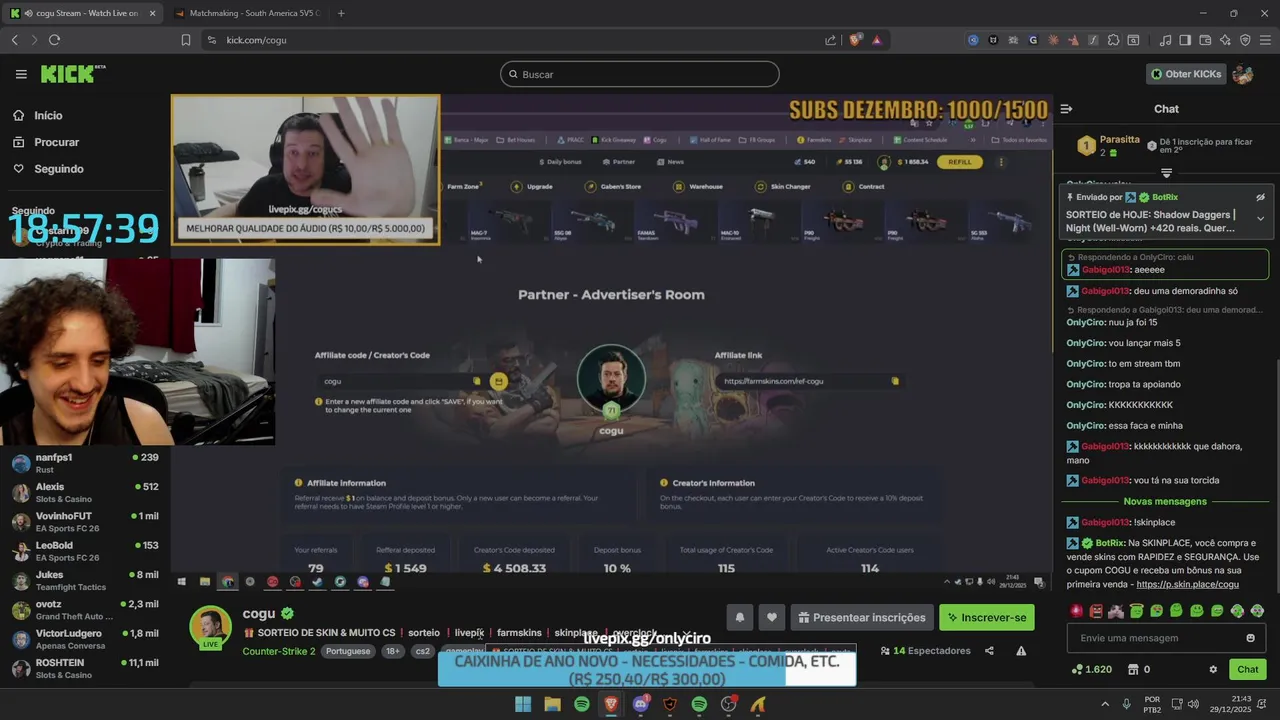Viewport: 1280px width, 720px height.
Task: Focus the Buscar search field
Action: [x=640, y=74]
